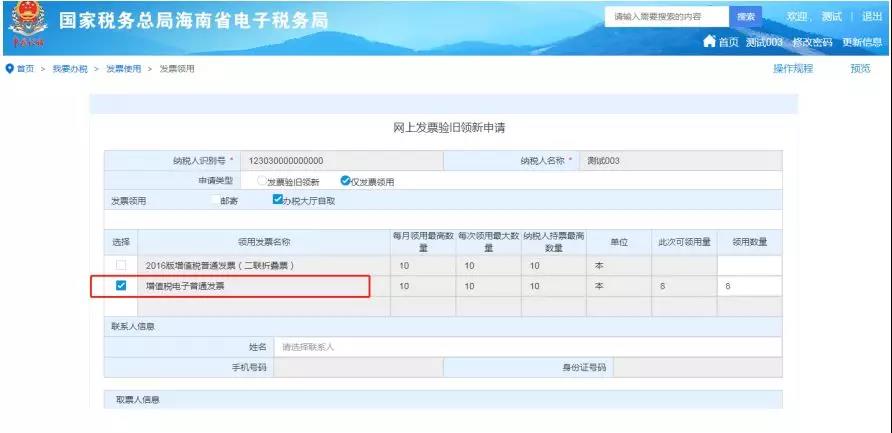Click the 网上发票验旧领新申请 form title
892x433 pixels.
point(449,128)
